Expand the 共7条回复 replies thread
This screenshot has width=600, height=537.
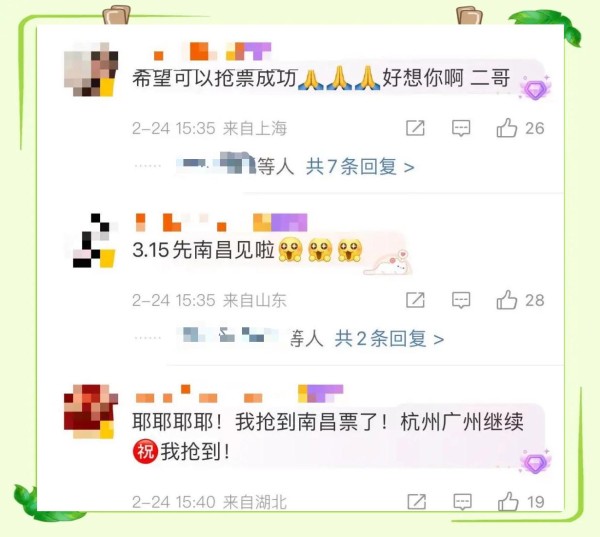(x=360, y=167)
